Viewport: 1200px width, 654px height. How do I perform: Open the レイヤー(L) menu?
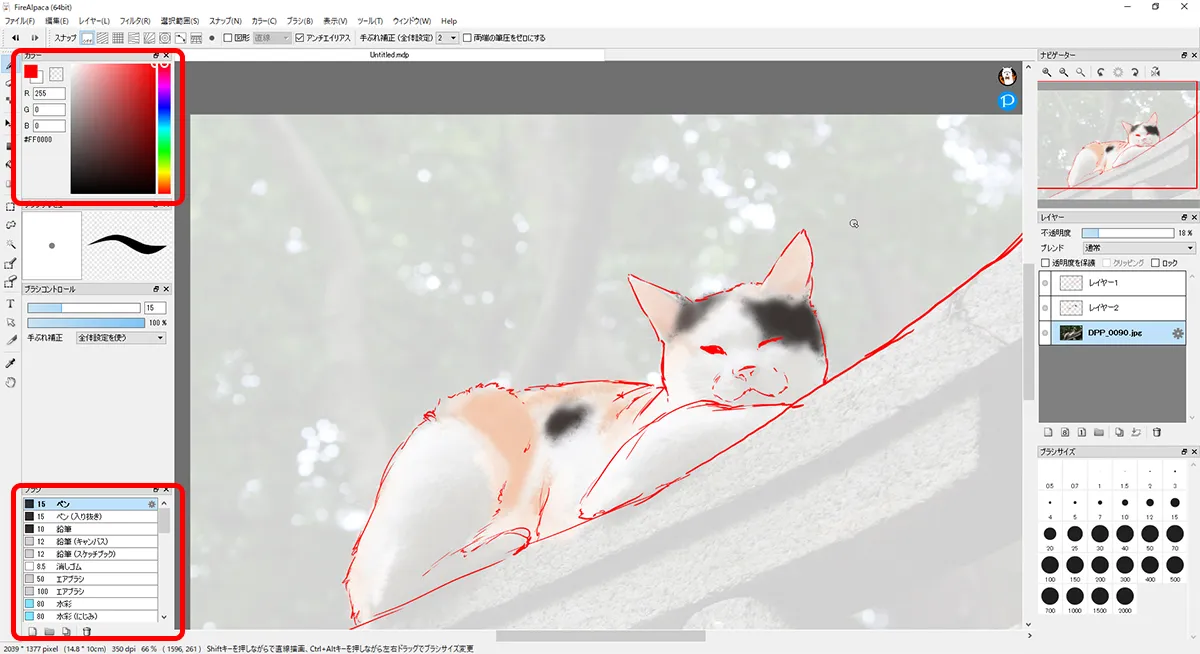point(95,20)
